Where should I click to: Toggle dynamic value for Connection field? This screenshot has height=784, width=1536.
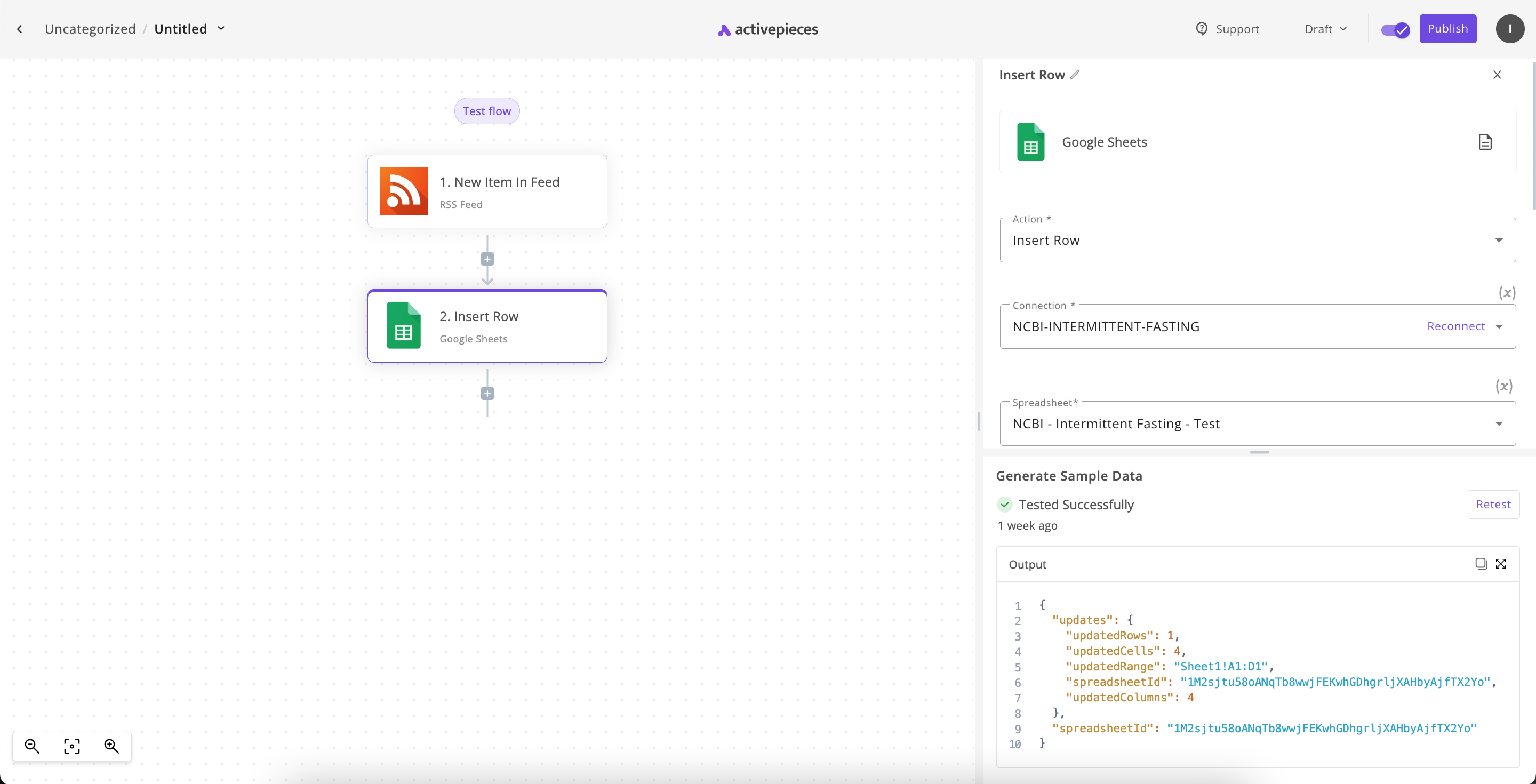click(1507, 293)
